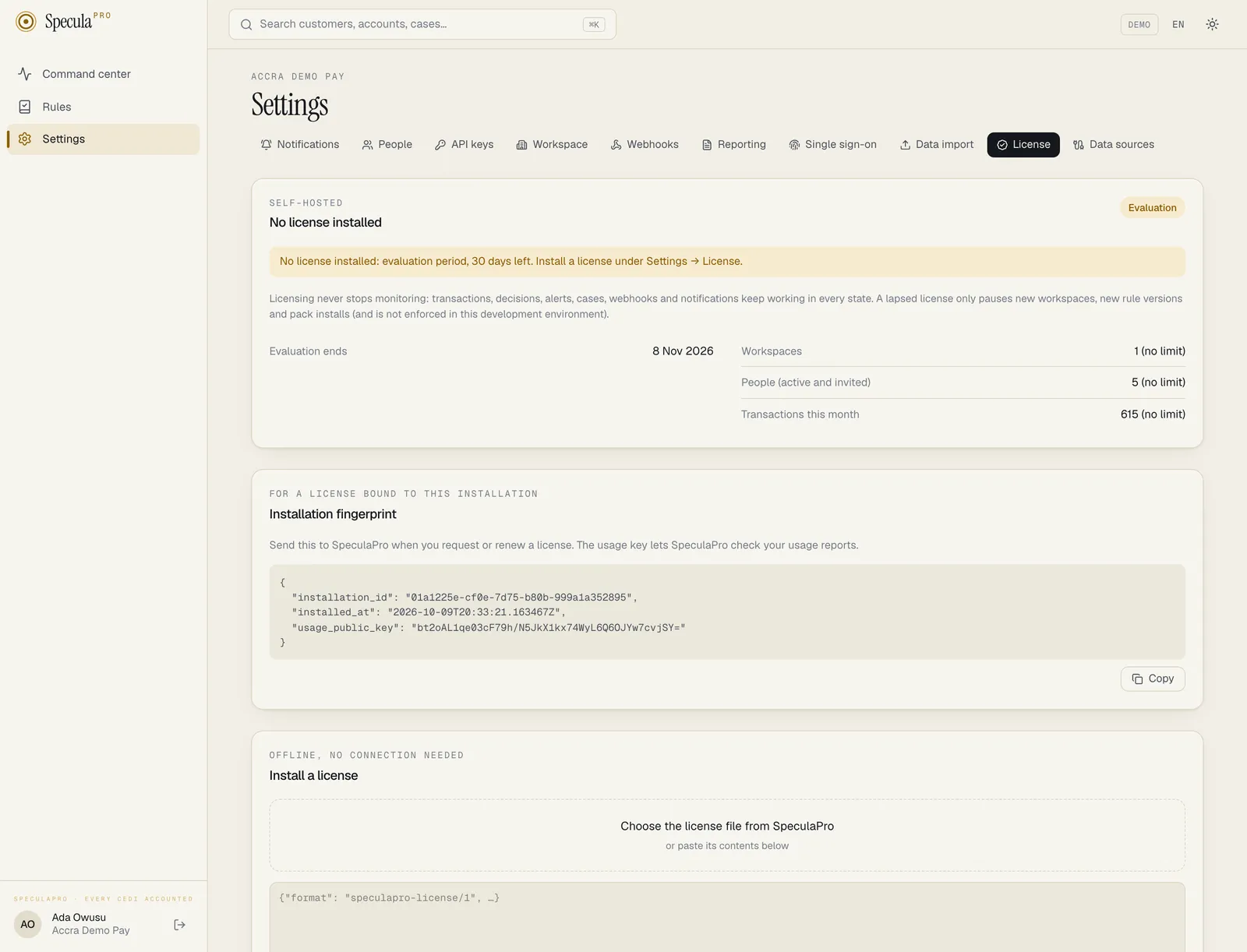Click the AO user avatar
1247x952 pixels.
pos(27,925)
